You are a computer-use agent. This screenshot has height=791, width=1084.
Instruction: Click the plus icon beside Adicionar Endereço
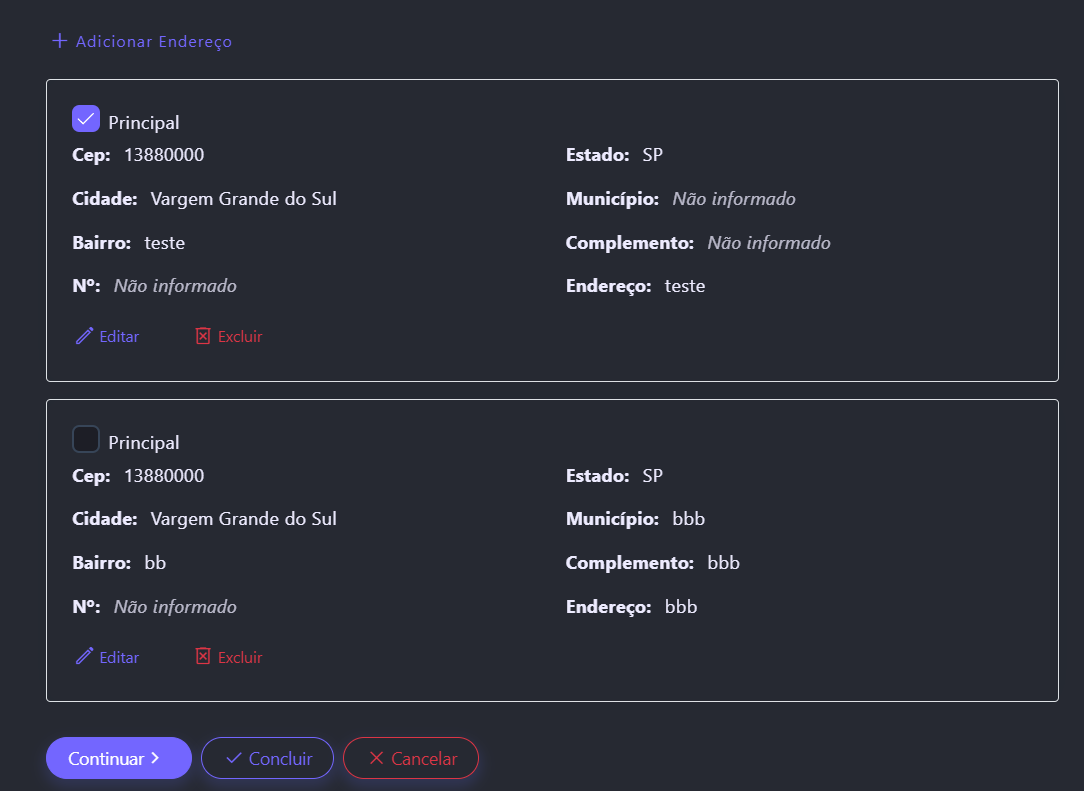pos(60,41)
